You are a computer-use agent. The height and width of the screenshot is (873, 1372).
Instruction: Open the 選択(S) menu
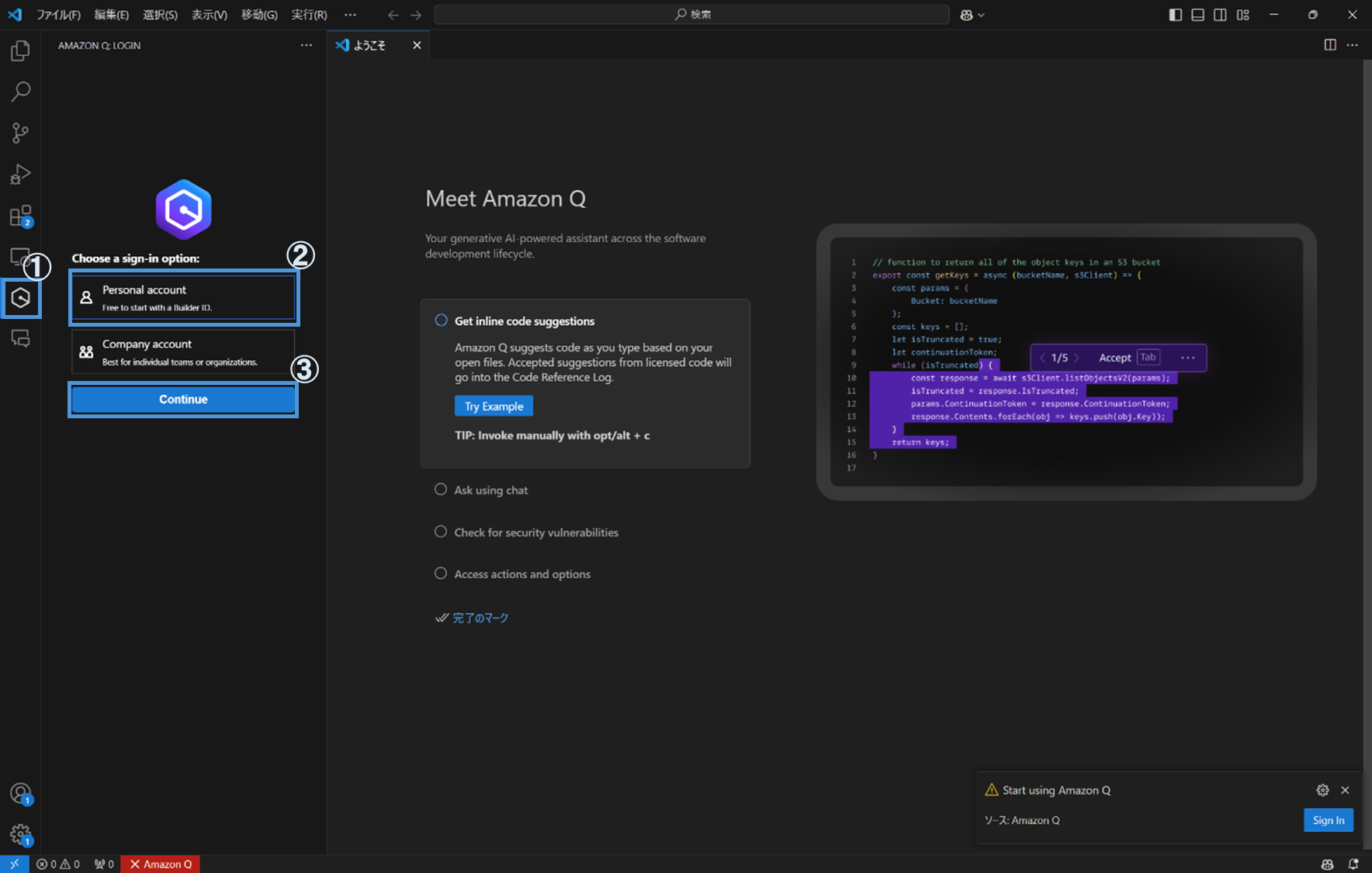point(161,15)
